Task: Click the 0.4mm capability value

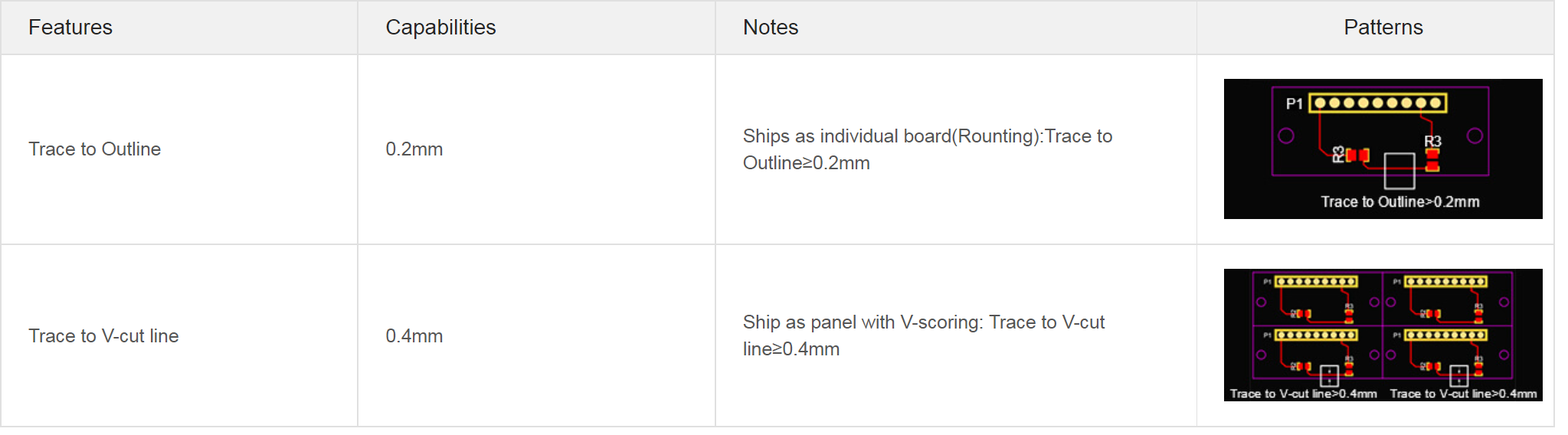Action: pyautogui.click(x=414, y=336)
